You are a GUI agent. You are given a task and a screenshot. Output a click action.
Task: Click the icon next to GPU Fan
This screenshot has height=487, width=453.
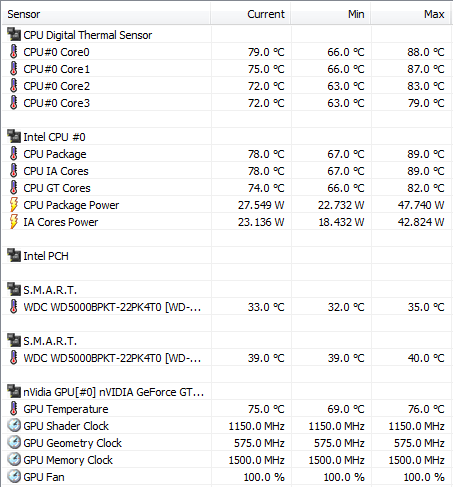(x=14, y=477)
